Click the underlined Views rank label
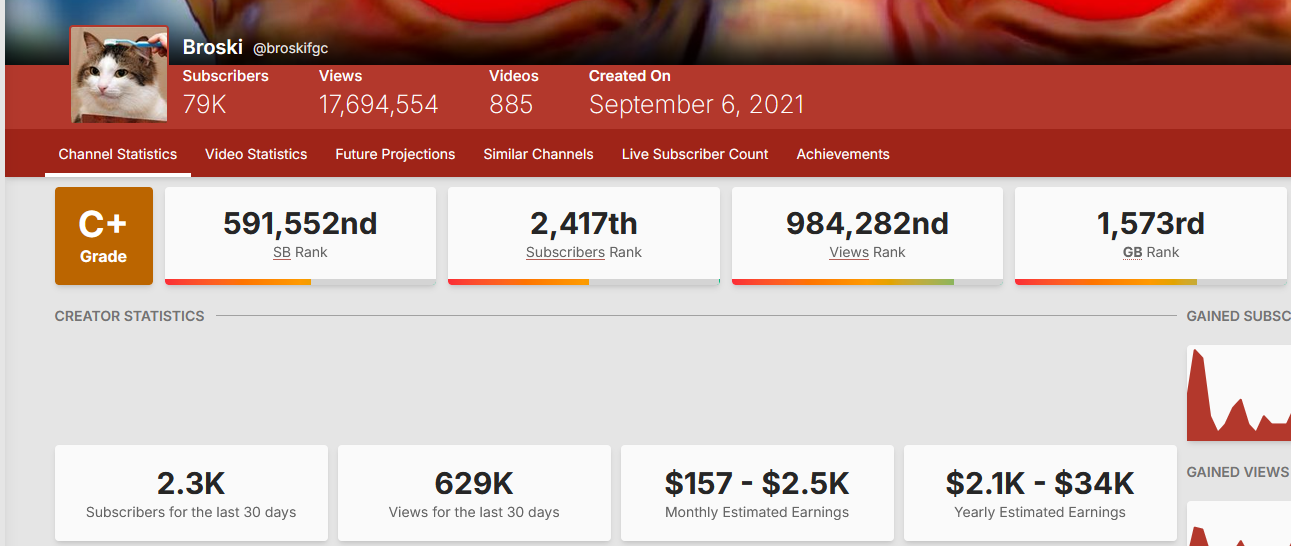The height and width of the screenshot is (546, 1291). pyautogui.click(x=849, y=252)
